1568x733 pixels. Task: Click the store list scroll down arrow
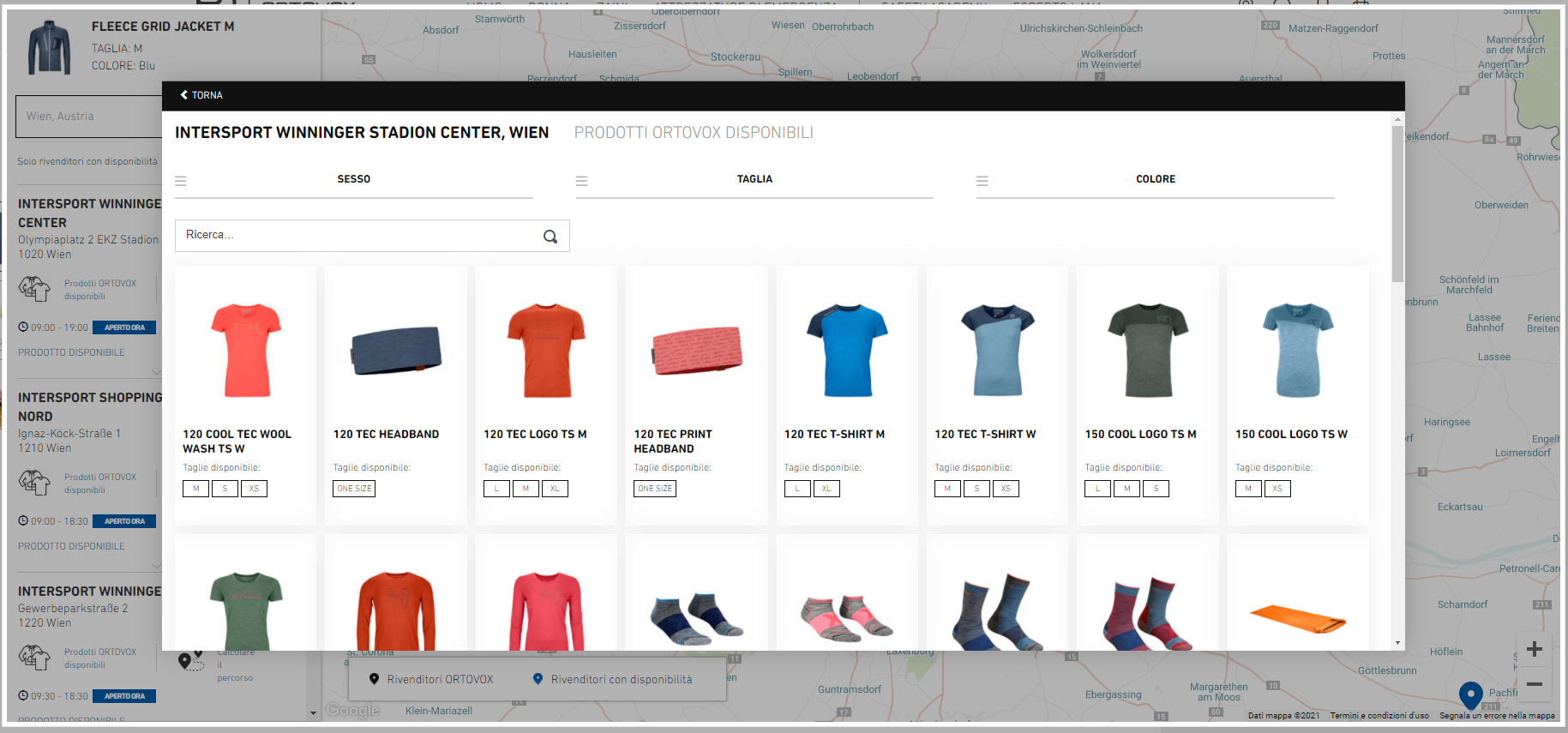pyautogui.click(x=313, y=713)
